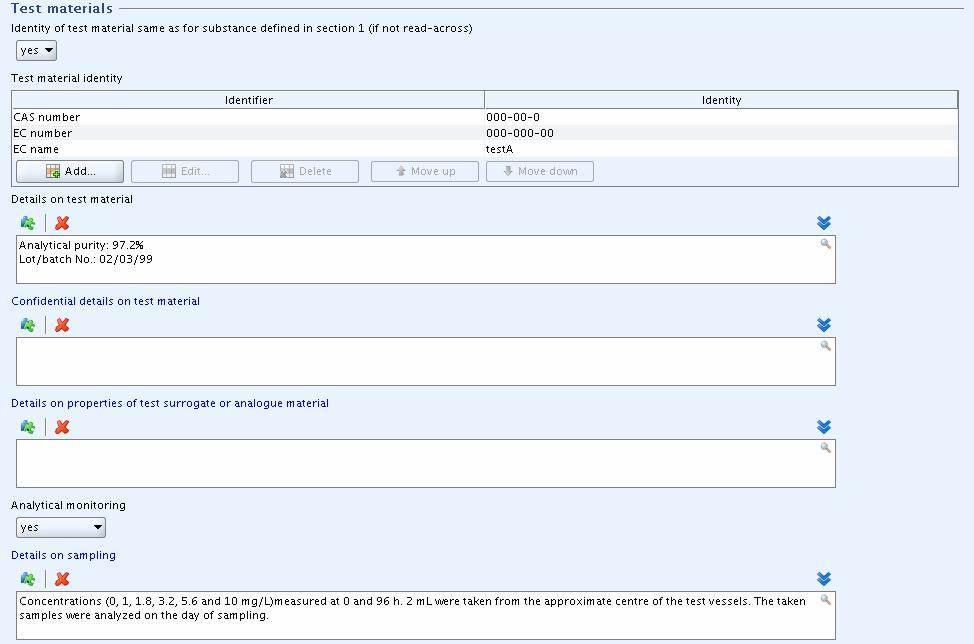Screen dimensions: 974x644
Task: Open the magnifier in the Confidential details box
Action: point(826,346)
